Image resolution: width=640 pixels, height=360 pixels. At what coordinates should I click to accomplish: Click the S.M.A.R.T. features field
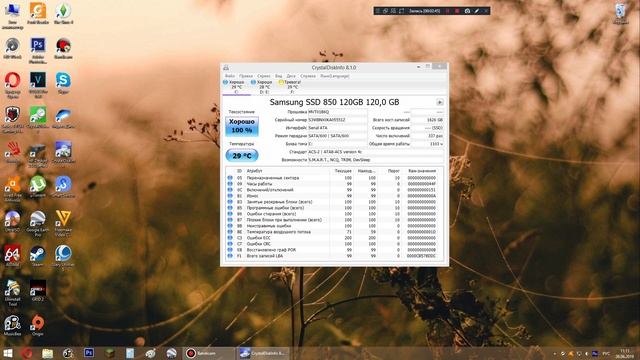tap(375, 160)
